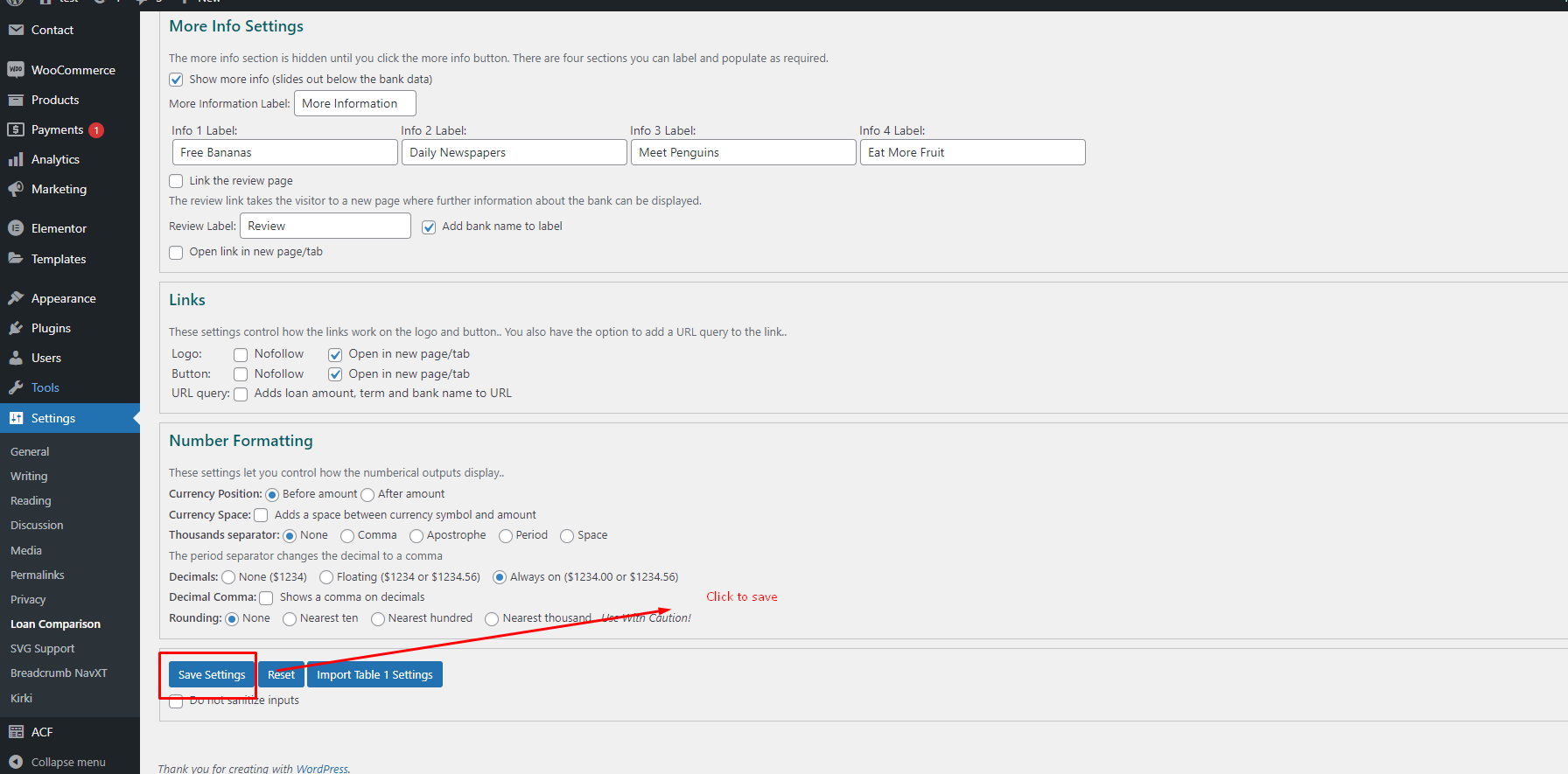1568x774 pixels.
Task: Click the Settings sliders icon
Action: [x=16, y=418]
